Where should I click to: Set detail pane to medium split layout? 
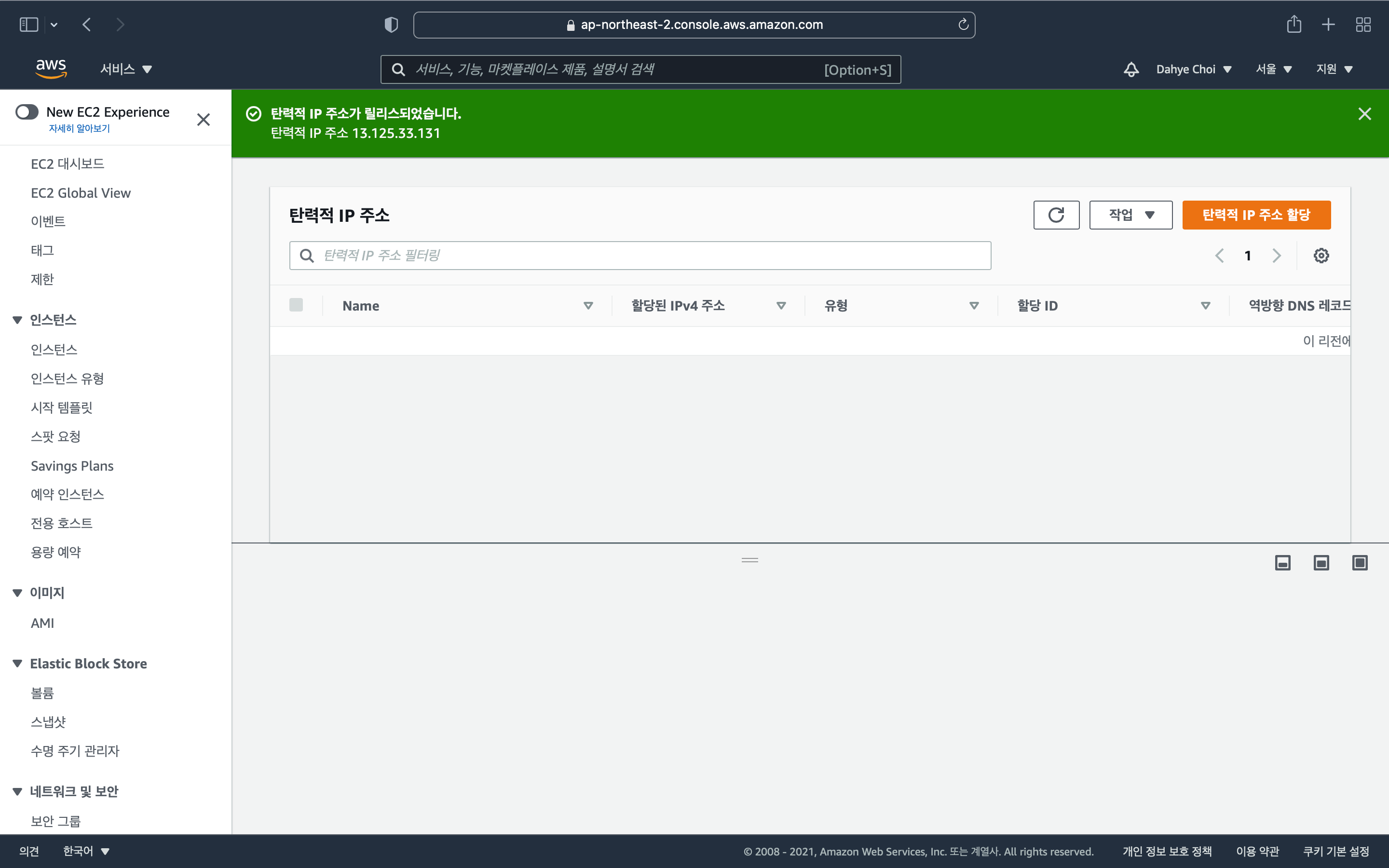pyautogui.click(x=1321, y=563)
